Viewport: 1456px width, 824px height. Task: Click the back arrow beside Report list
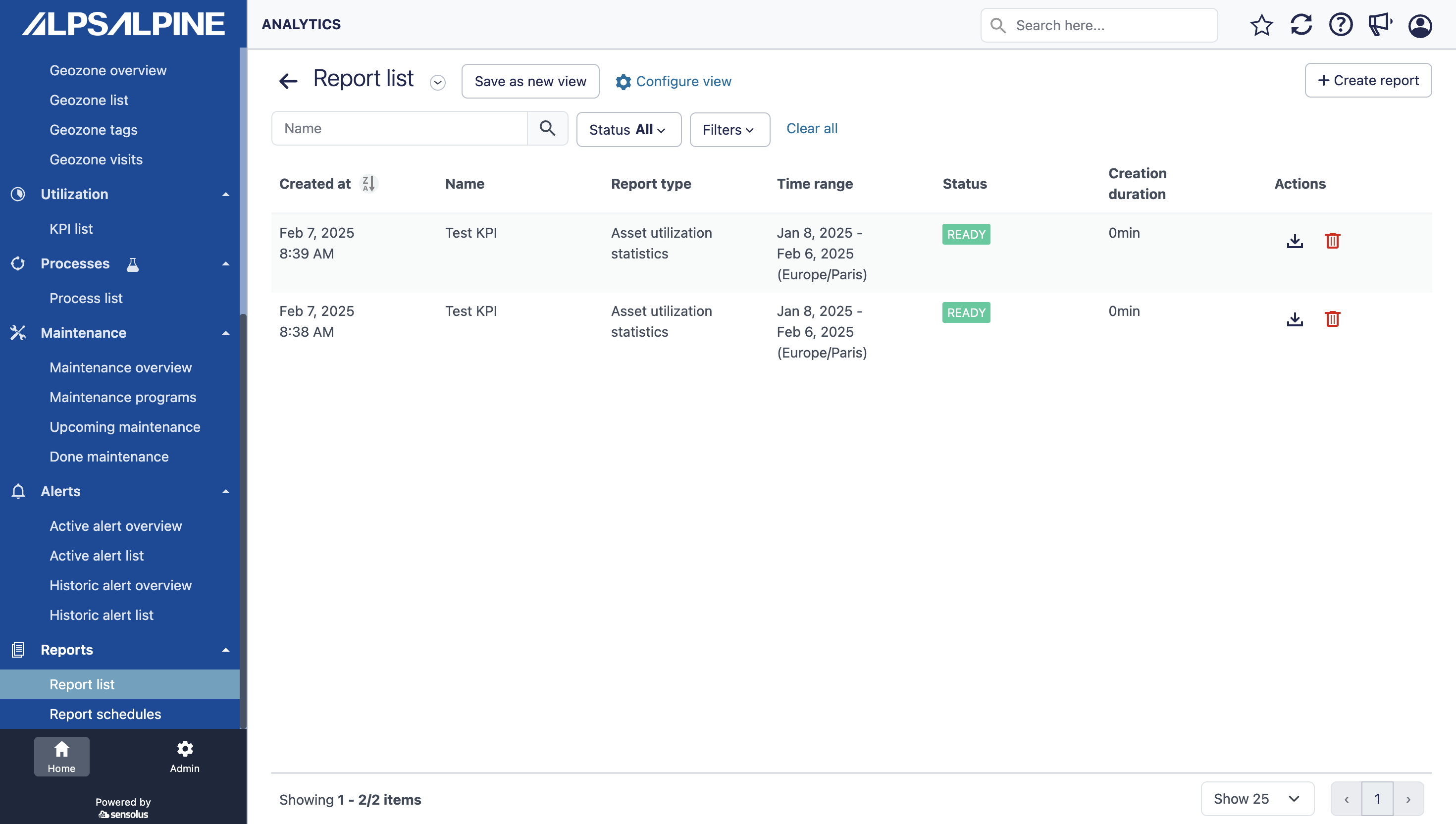[x=288, y=81]
